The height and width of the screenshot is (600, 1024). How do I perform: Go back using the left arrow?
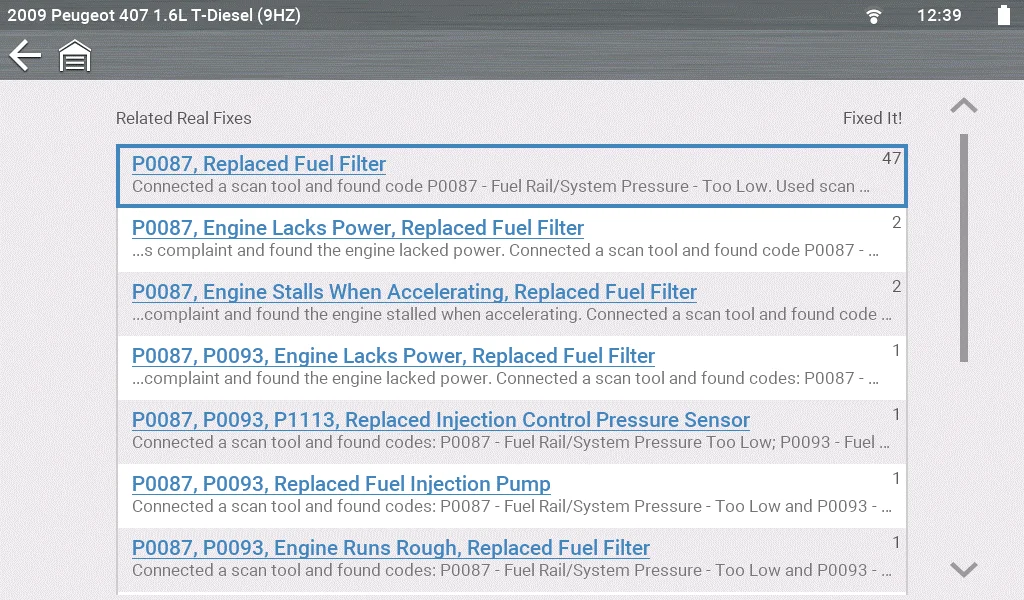pos(25,56)
